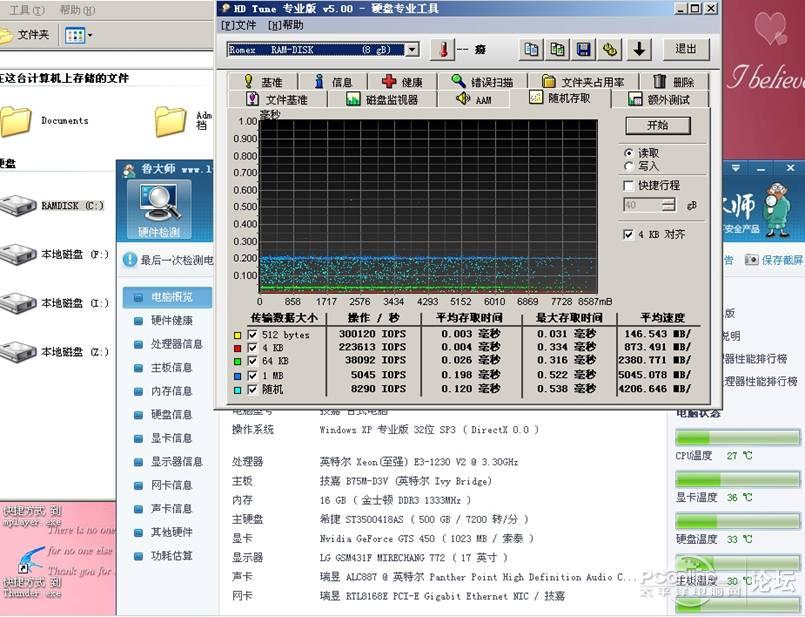The width and height of the screenshot is (805, 617).
Task: Click the 本地磁盘 (I:) drive icon
Action: [18, 303]
